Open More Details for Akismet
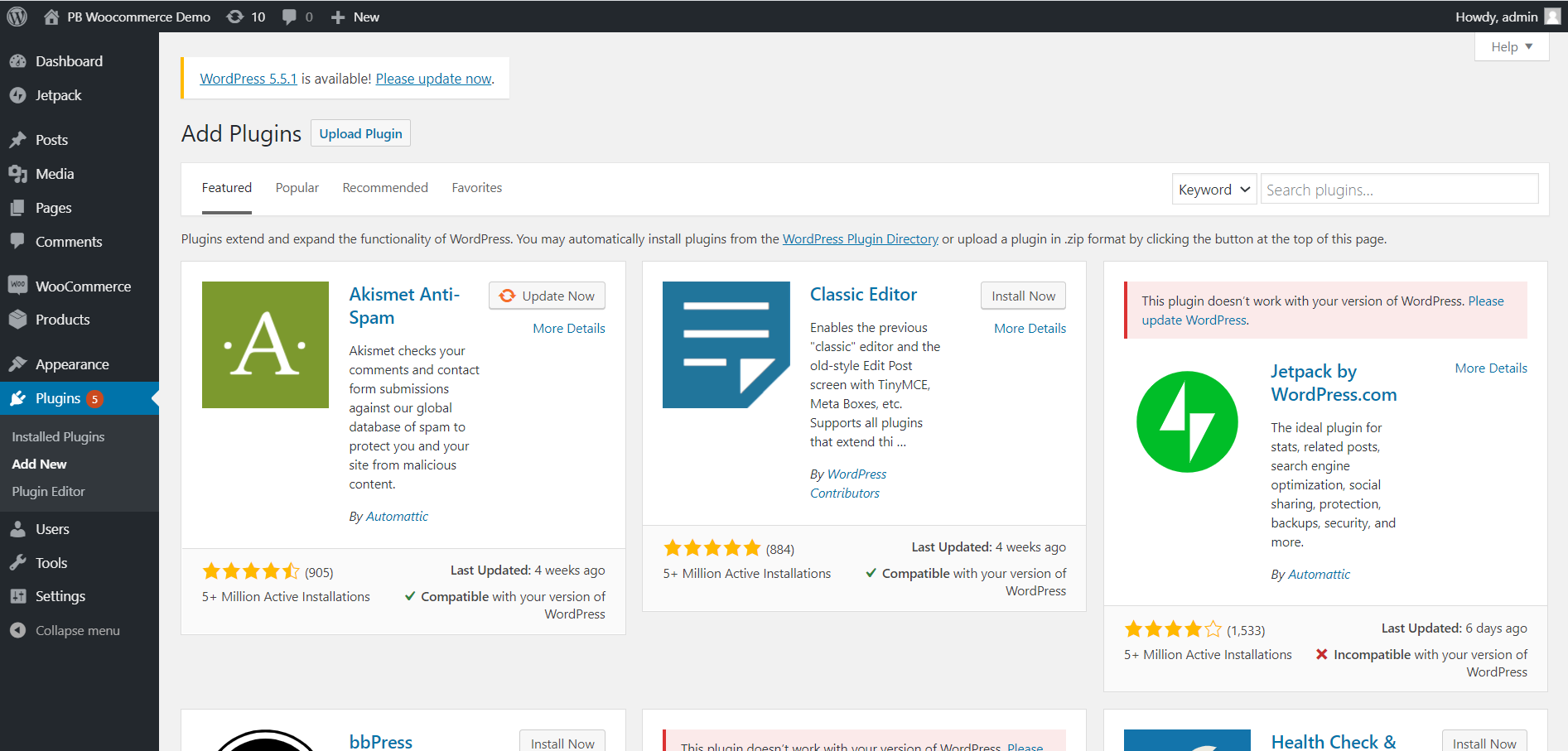1568x751 pixels. tap(569, 328)
